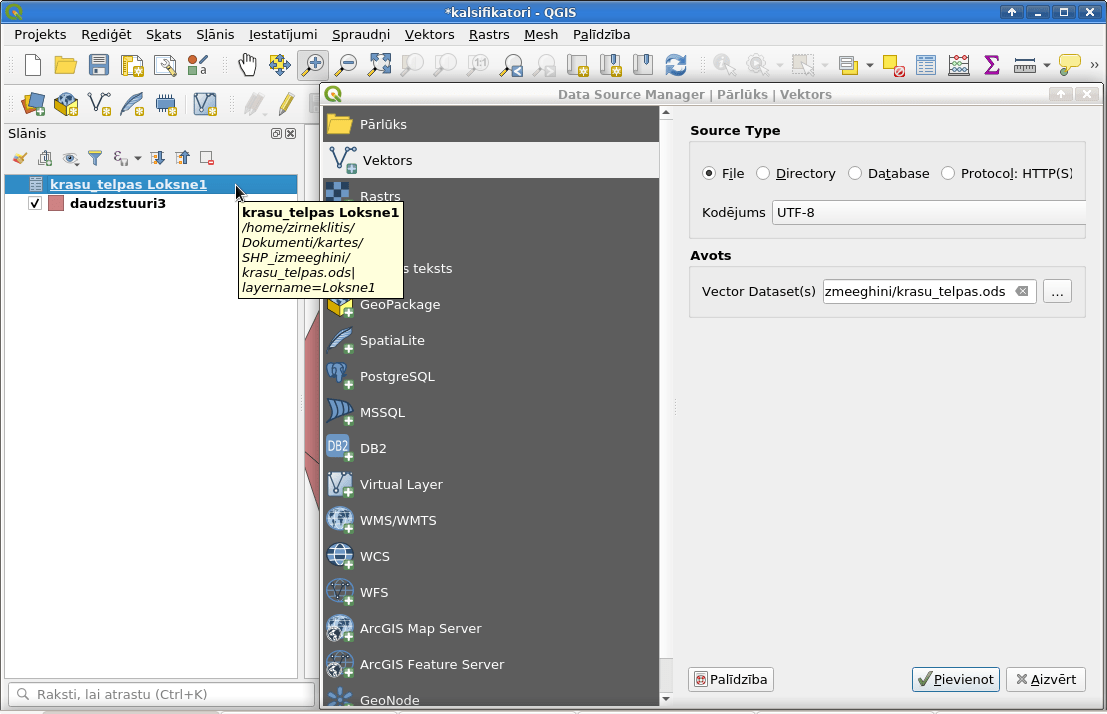
Task: Toggle editing with the yellow pencil icon
Action: pyautogui.click(x=286, y=105)
